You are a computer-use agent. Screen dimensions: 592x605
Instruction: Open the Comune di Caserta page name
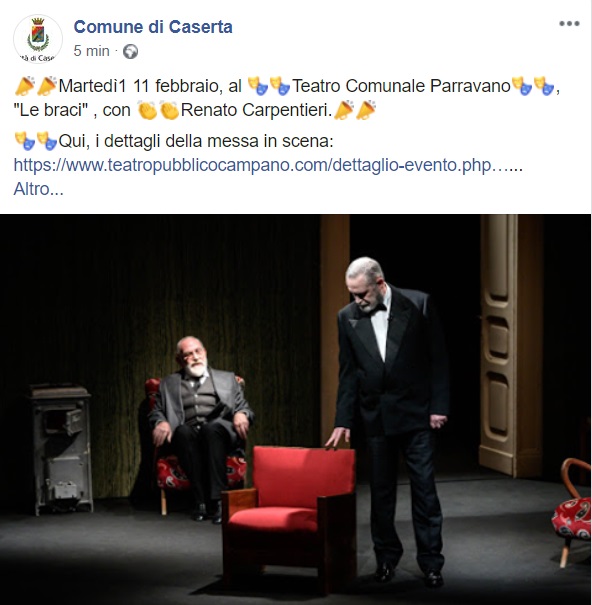point(153,27)
